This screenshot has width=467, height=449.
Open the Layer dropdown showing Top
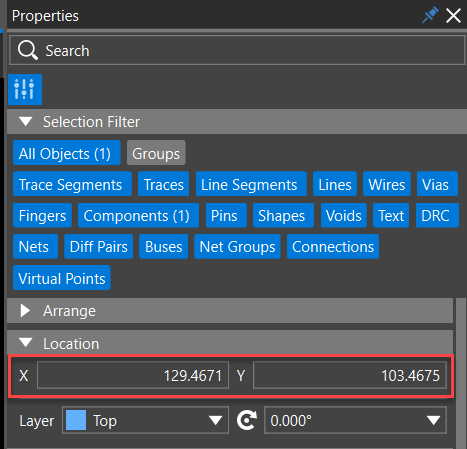pos(145,420)
